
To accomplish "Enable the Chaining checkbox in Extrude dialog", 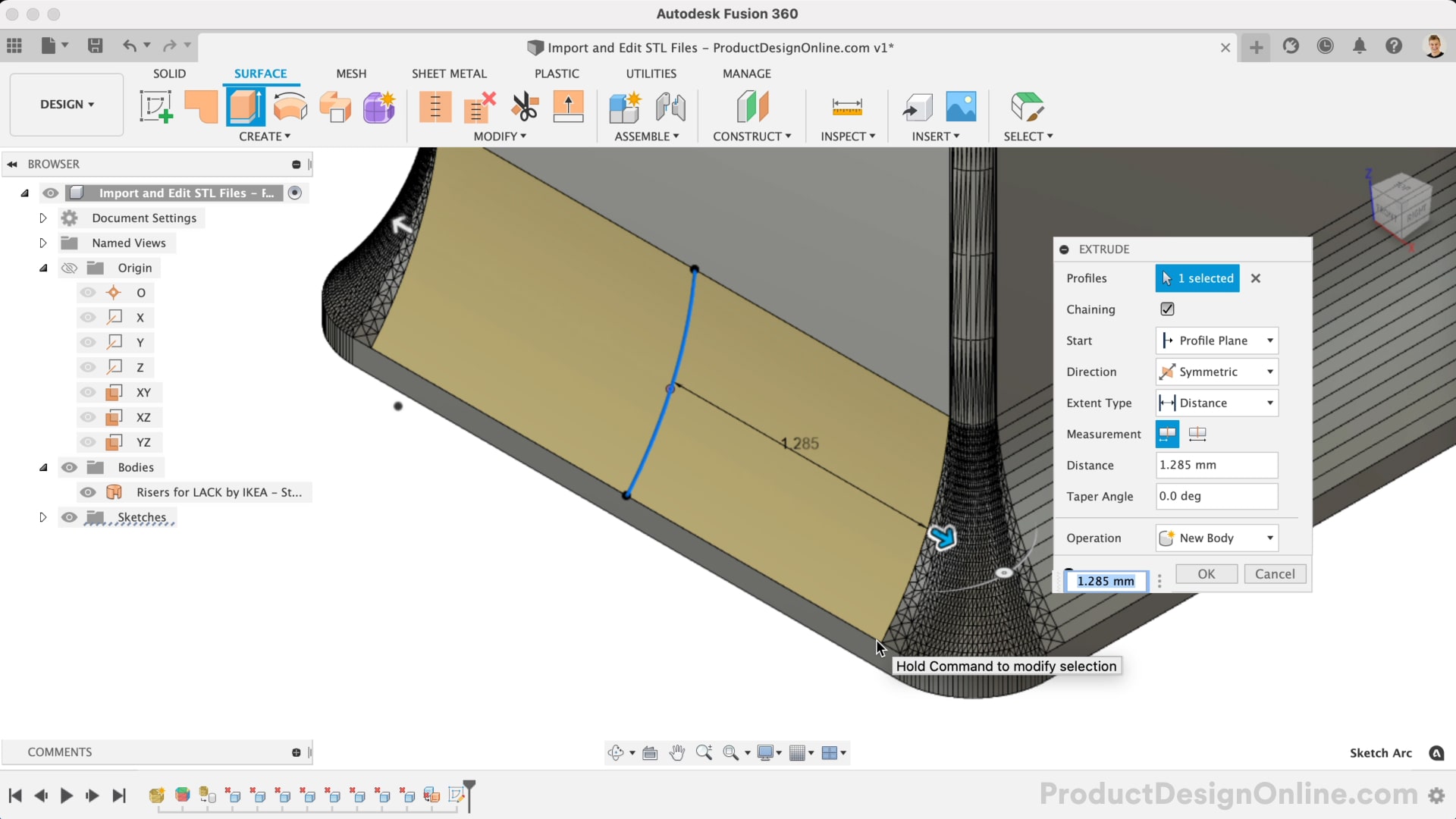I will (x=1167, y=309).
